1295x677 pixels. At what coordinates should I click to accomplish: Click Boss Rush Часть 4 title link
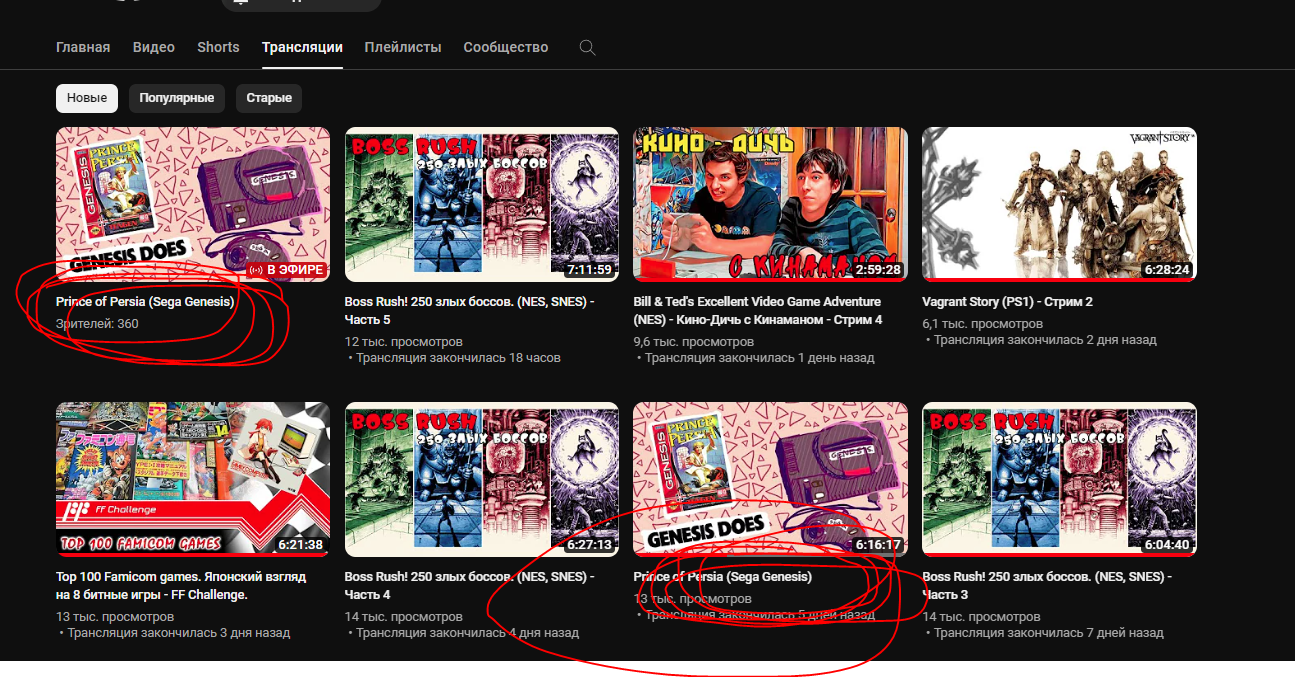point(470,586)
